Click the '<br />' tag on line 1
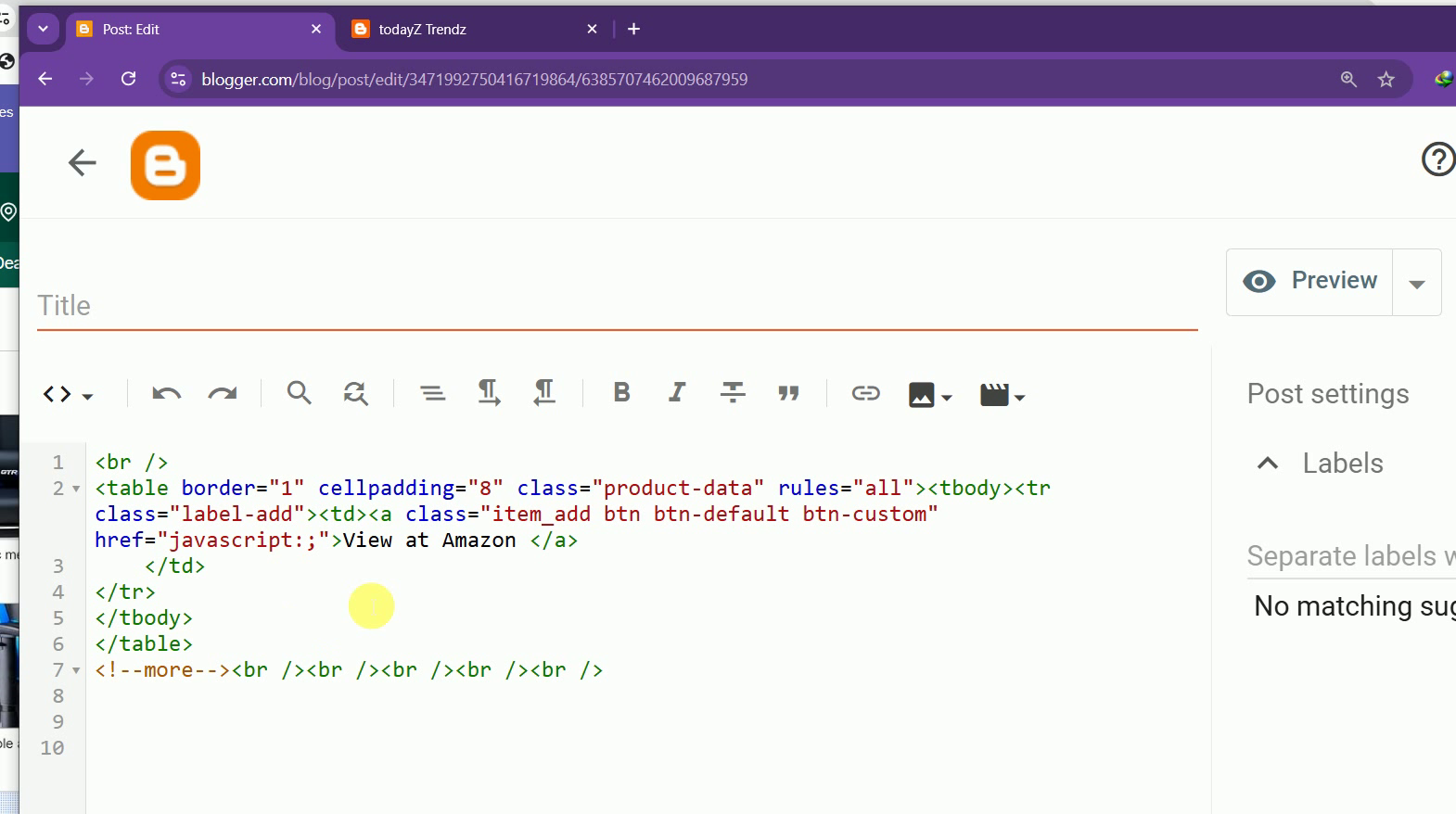The image size is (1456, 814). click(x=132, y=463)
